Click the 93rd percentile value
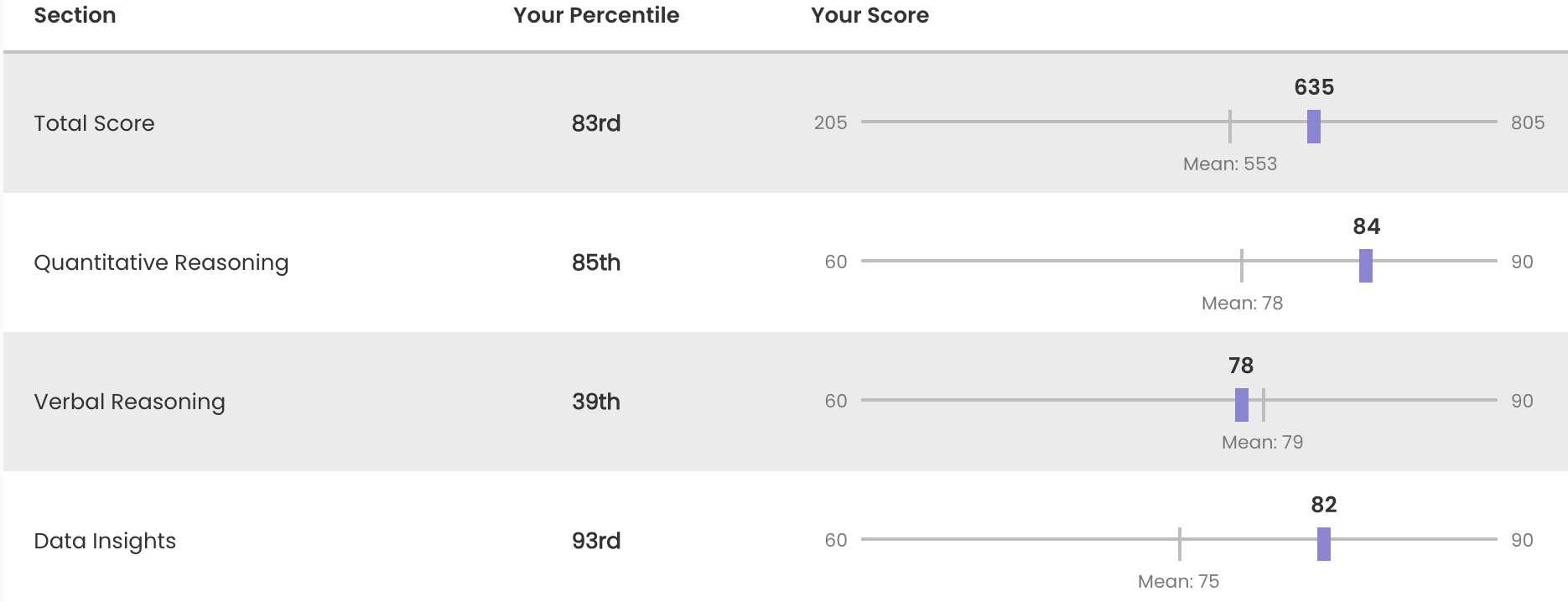1568x602 pixels. [x=596, y=541]
